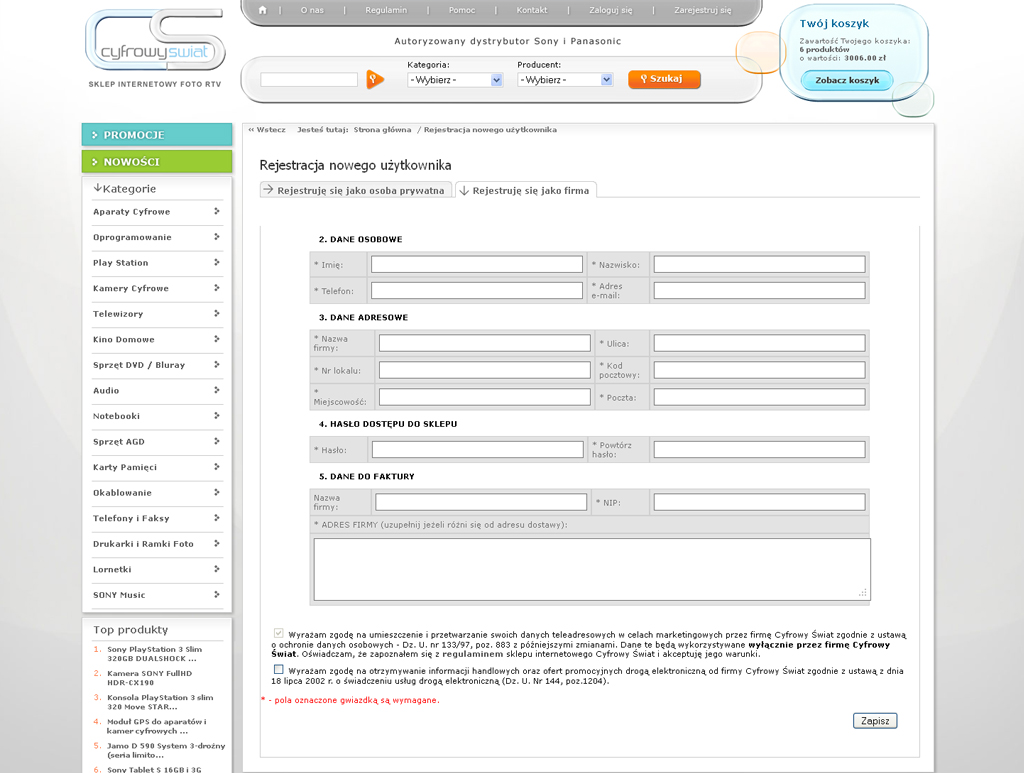The height and width of the screenshot is (773, 1024).
Task: Click the NIP input field
Action: point(759,502)
